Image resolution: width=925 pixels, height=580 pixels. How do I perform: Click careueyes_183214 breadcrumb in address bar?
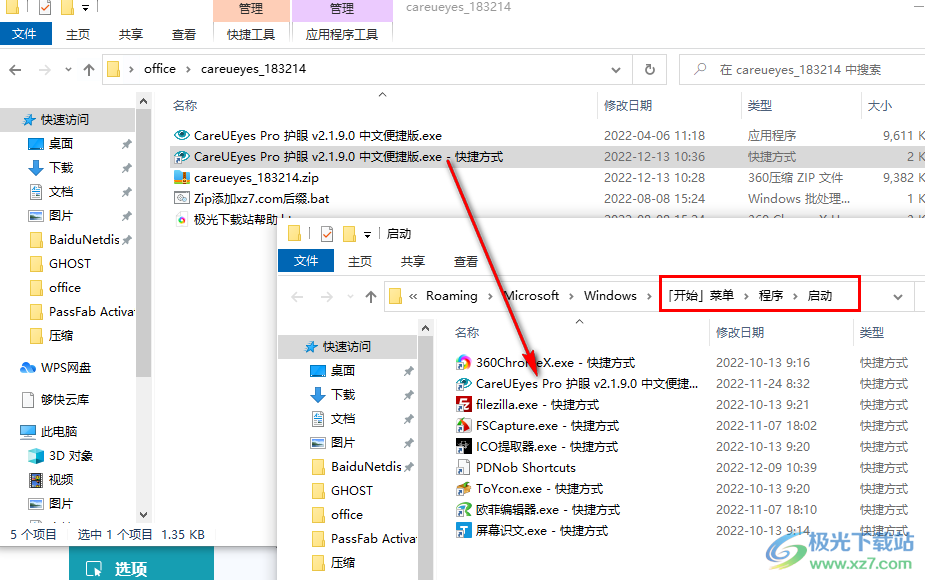[254, 69]
